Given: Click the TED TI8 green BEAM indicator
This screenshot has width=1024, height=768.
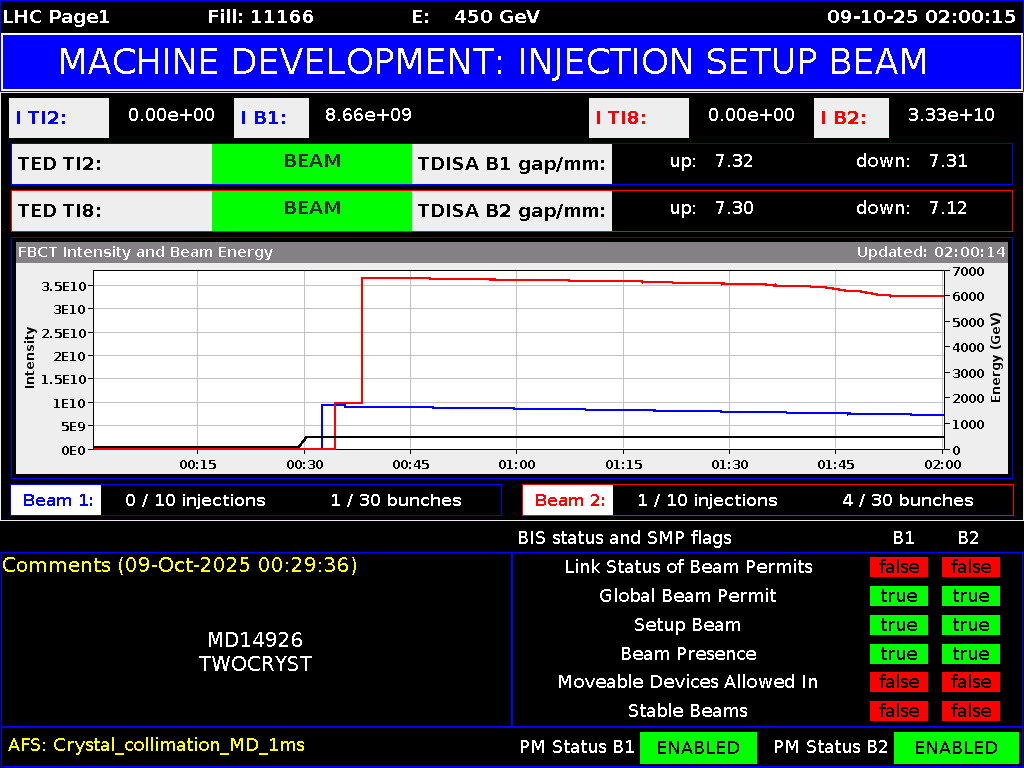Looking at the screenshot, I should [311, 209].
